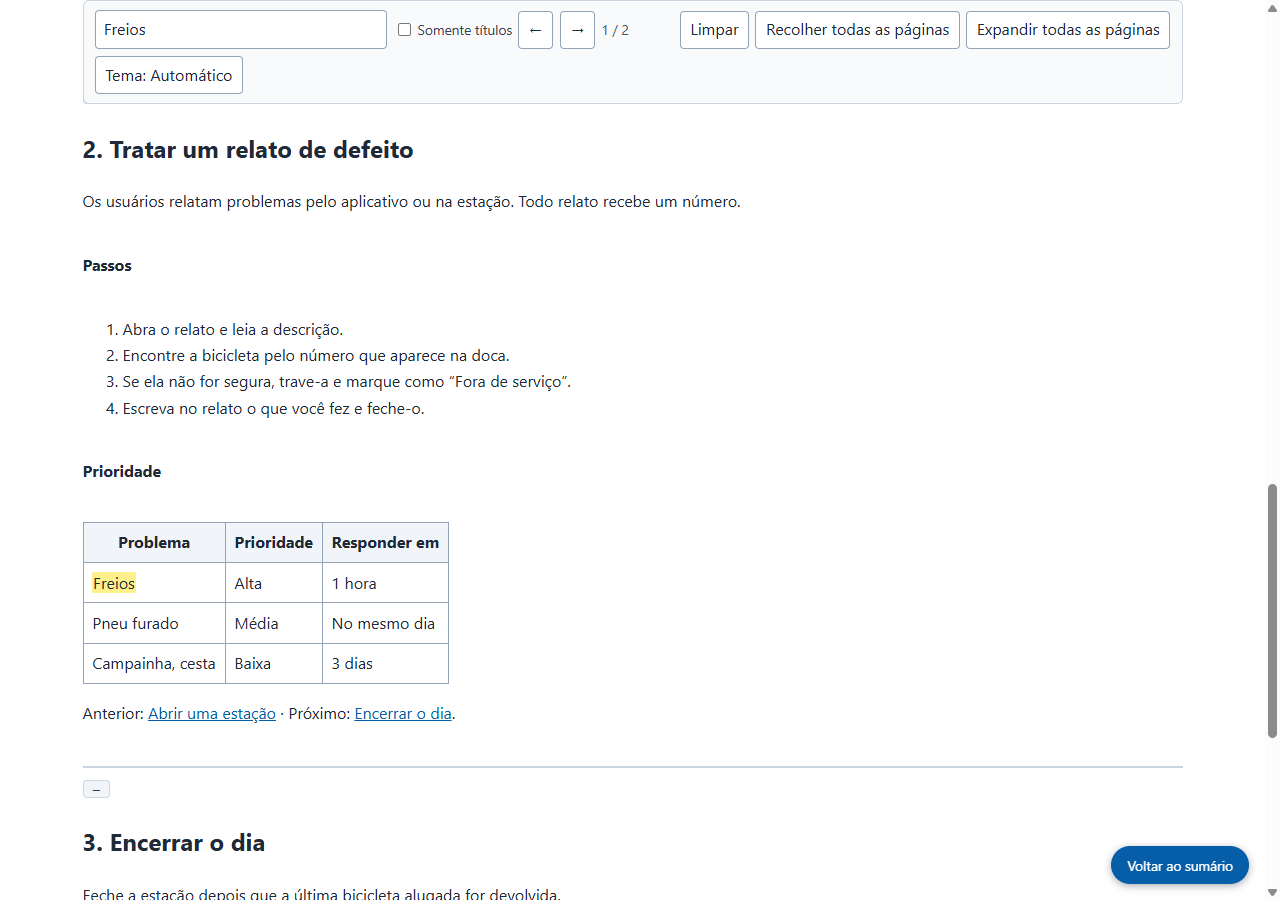
Task: Go to previous search match arrow
Action: (535, 30)
